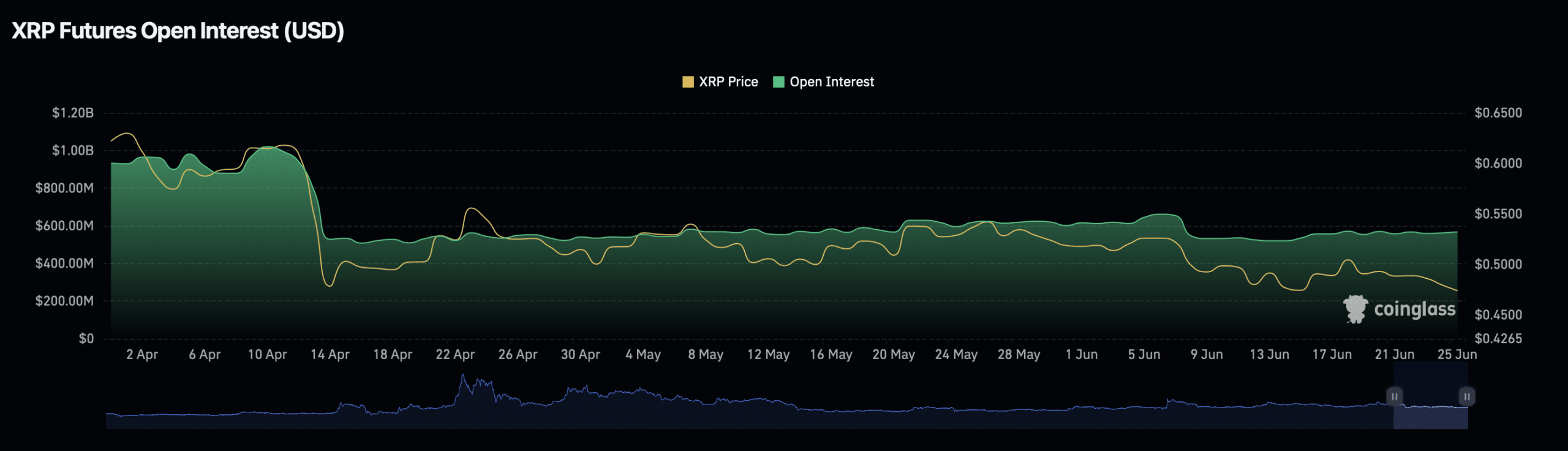Click the green Open Interest legend swatch
1568x451 pixels.
point(778,82)
